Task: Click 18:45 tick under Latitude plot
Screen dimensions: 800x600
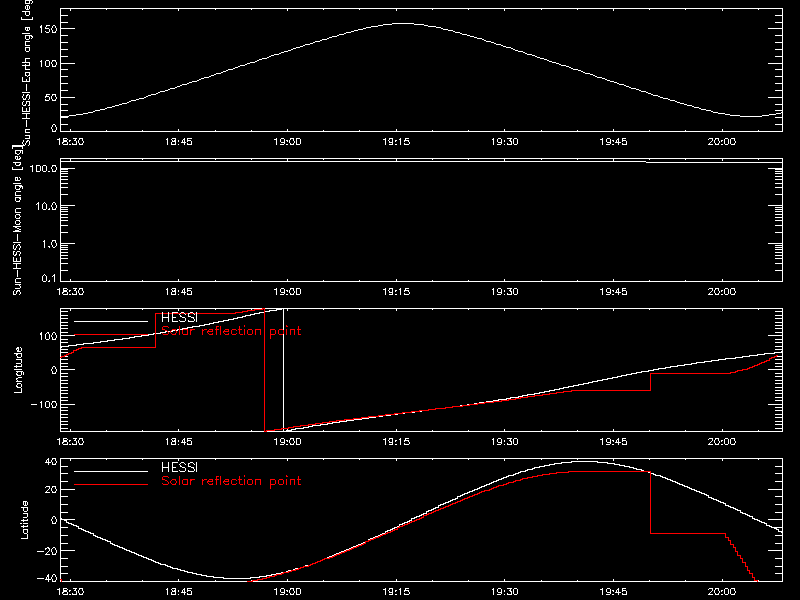Action: [x=179, y=591]
